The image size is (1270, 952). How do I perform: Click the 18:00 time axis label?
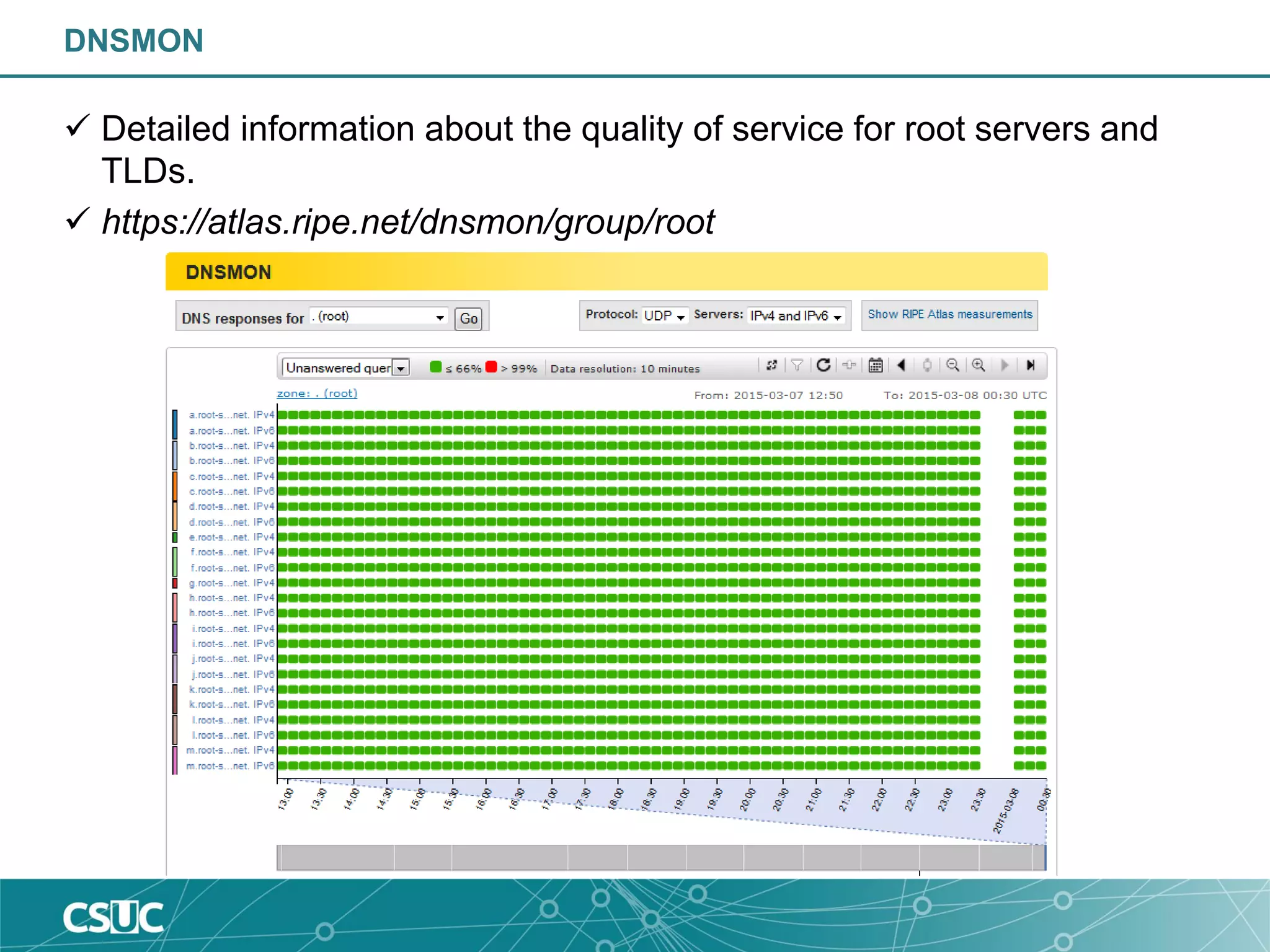(x=616, y=800)
